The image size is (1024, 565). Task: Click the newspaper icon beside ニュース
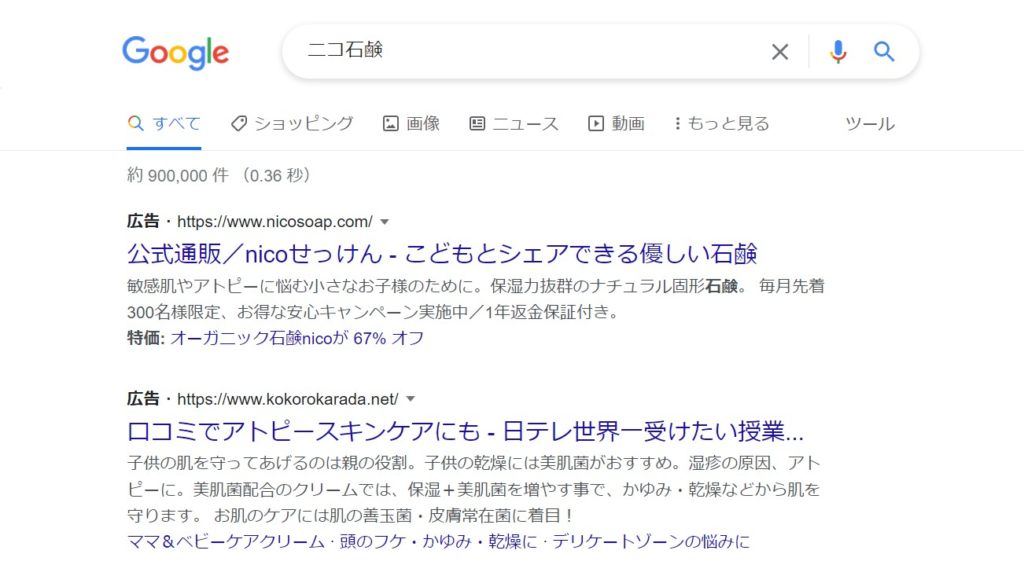[477, 123]
